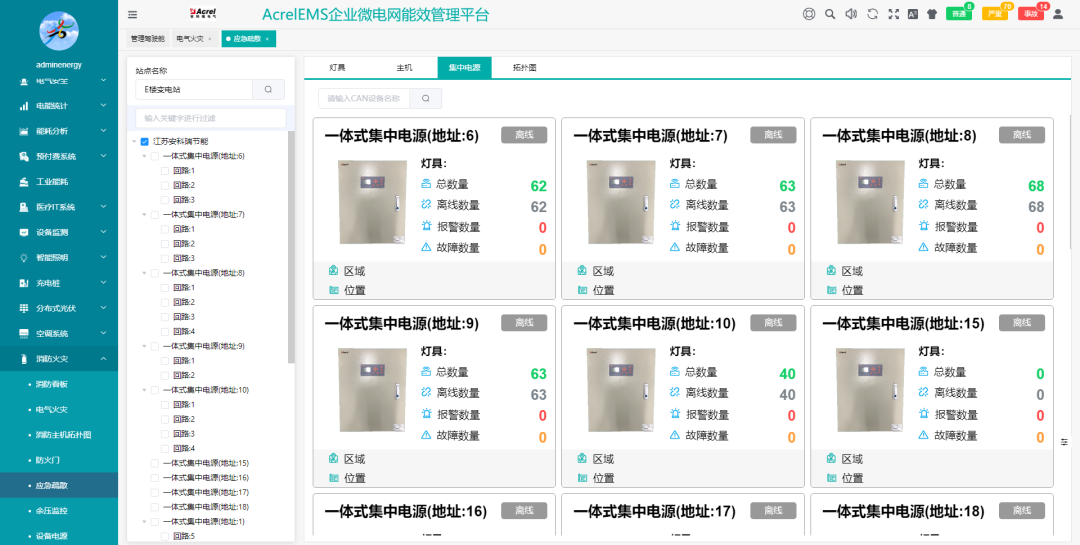
Task: Click the tree keyword filter input
Action: [x=211, y=119]
